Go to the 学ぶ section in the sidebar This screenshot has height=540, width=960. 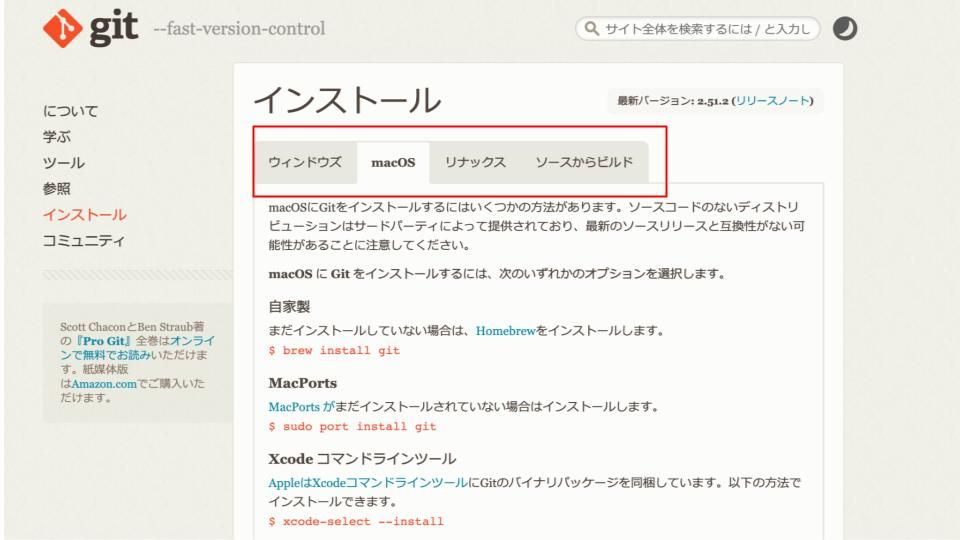point(57,136)
